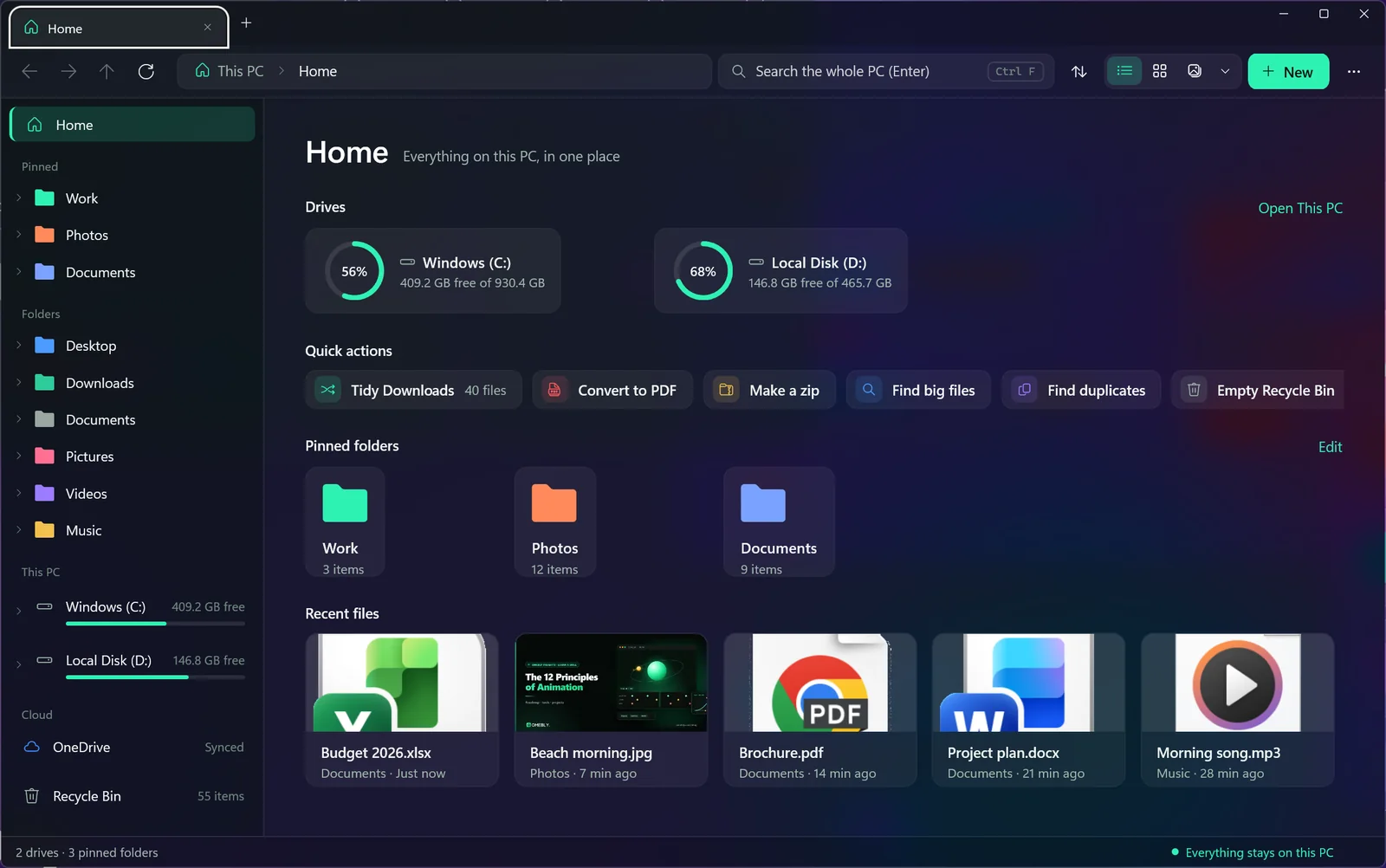Click Convert to PDF quick action
Image resolution: width=1386 pixels, height=868 pixels.
point(612,390)
